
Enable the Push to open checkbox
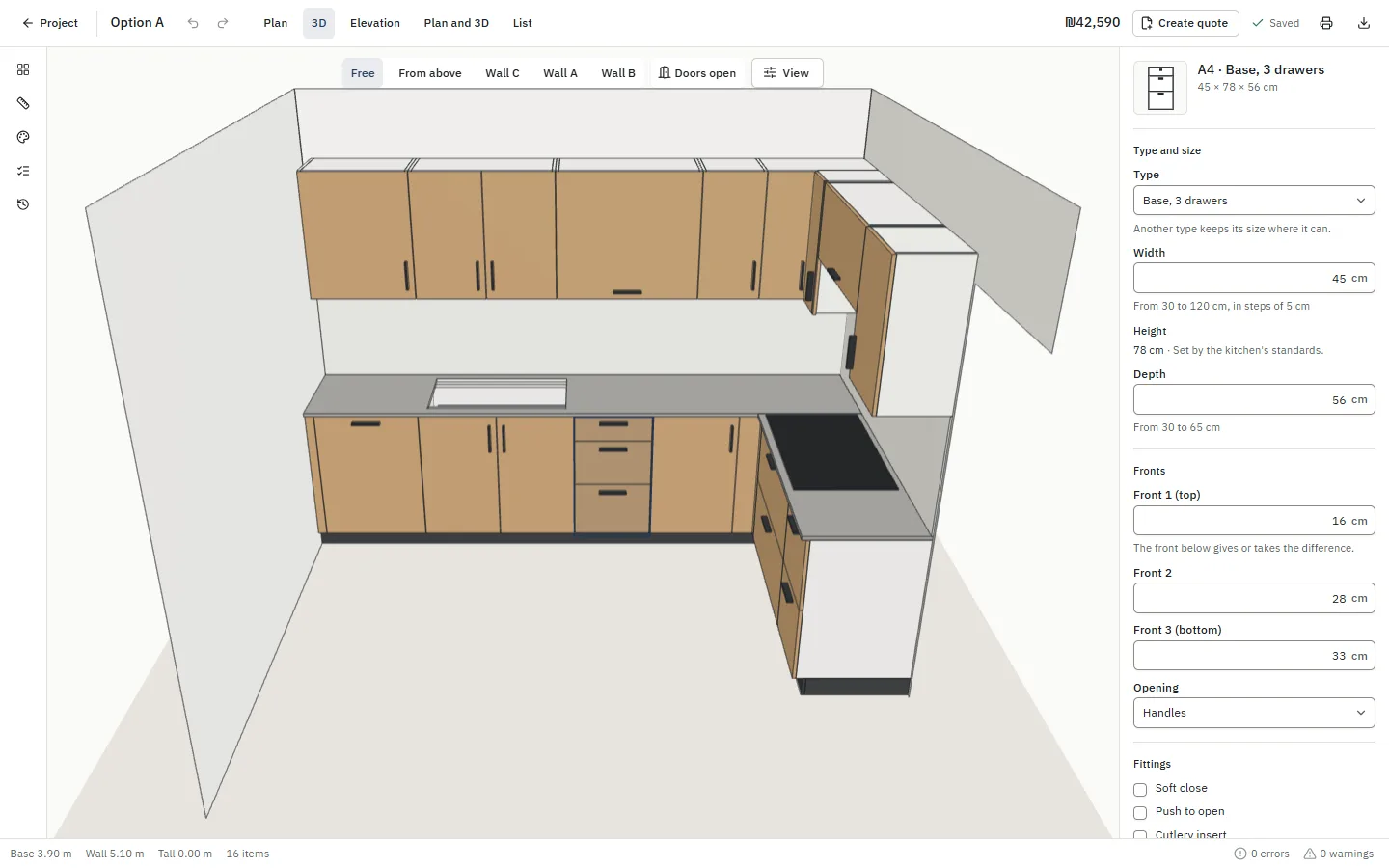point(1140,812)
